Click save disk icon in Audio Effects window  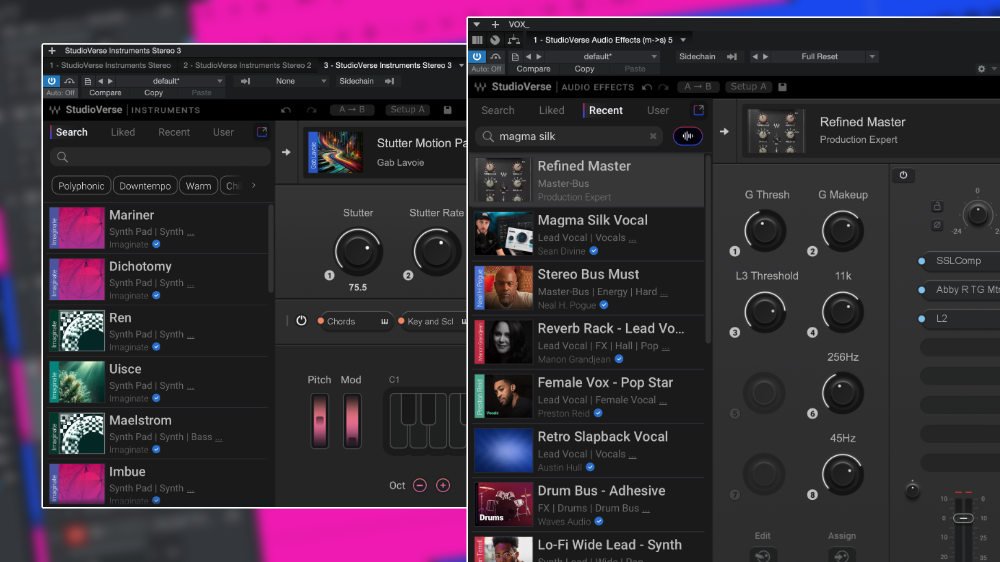pyautogui.click(x=783, y=87)
